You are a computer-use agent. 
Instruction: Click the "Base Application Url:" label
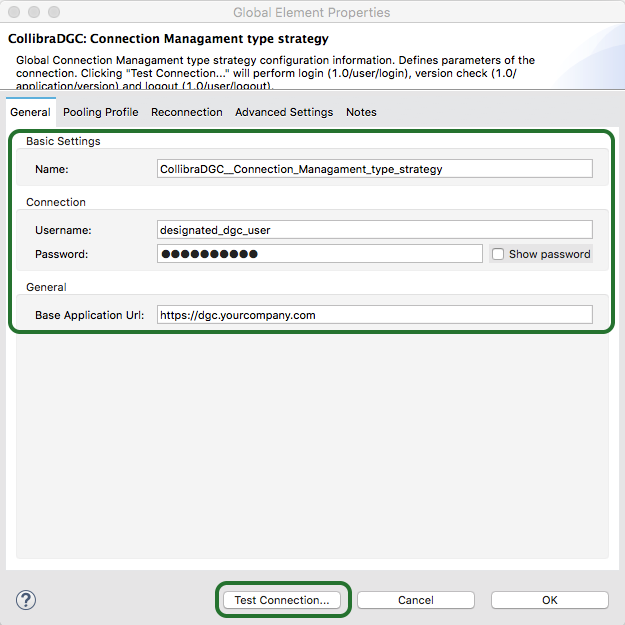click(x=89, y=315)
